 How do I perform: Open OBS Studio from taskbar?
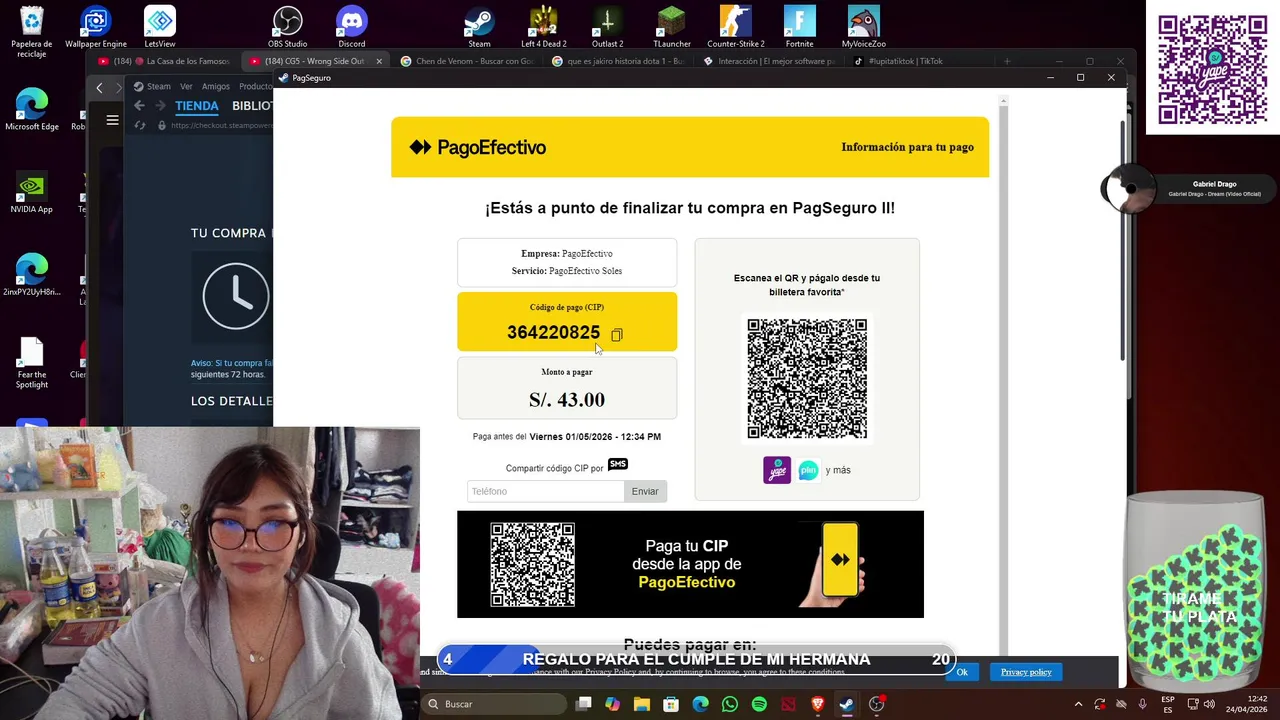coord(877,704)
